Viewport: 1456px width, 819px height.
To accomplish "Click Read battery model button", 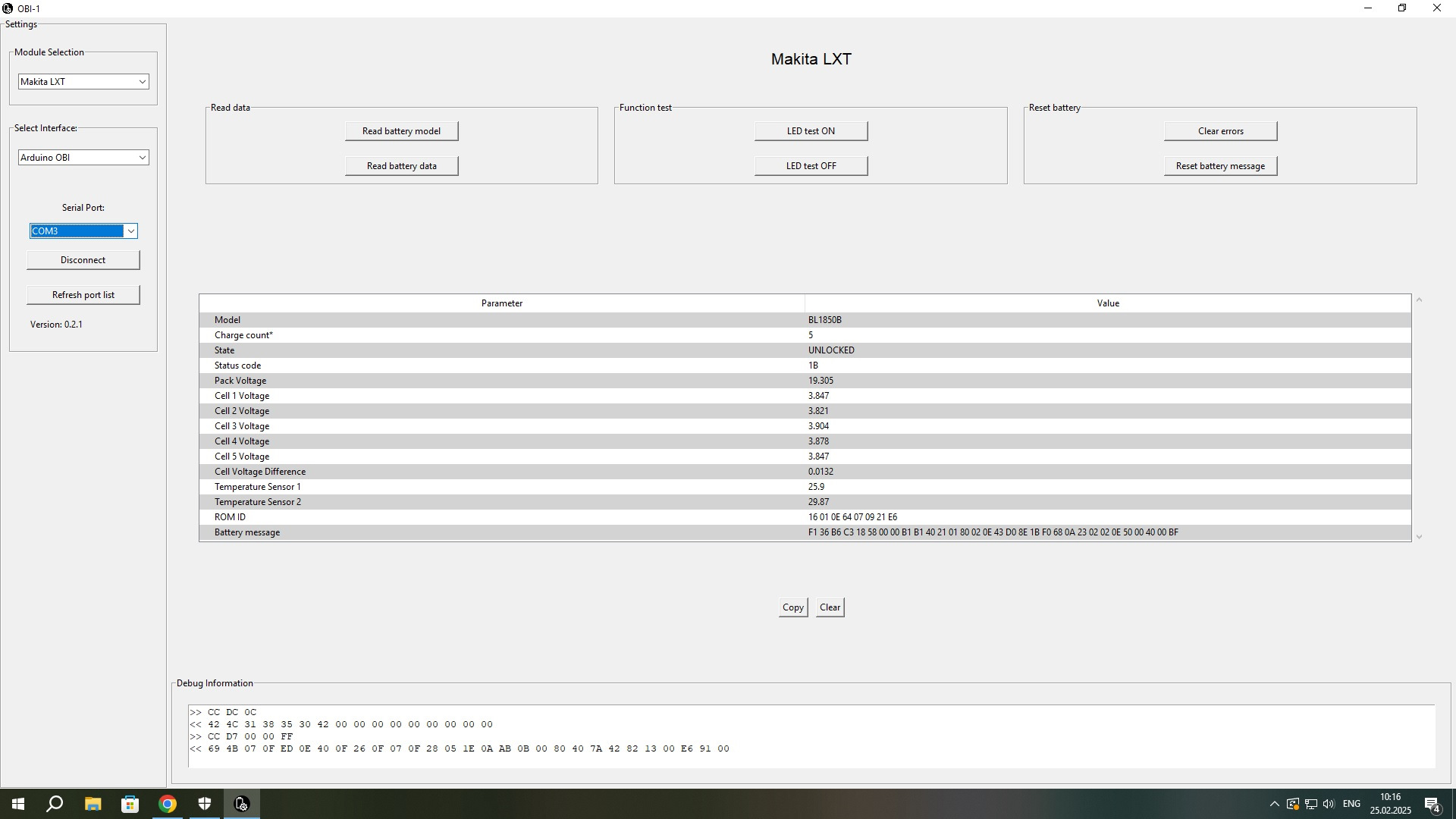I will coord(401,131).
